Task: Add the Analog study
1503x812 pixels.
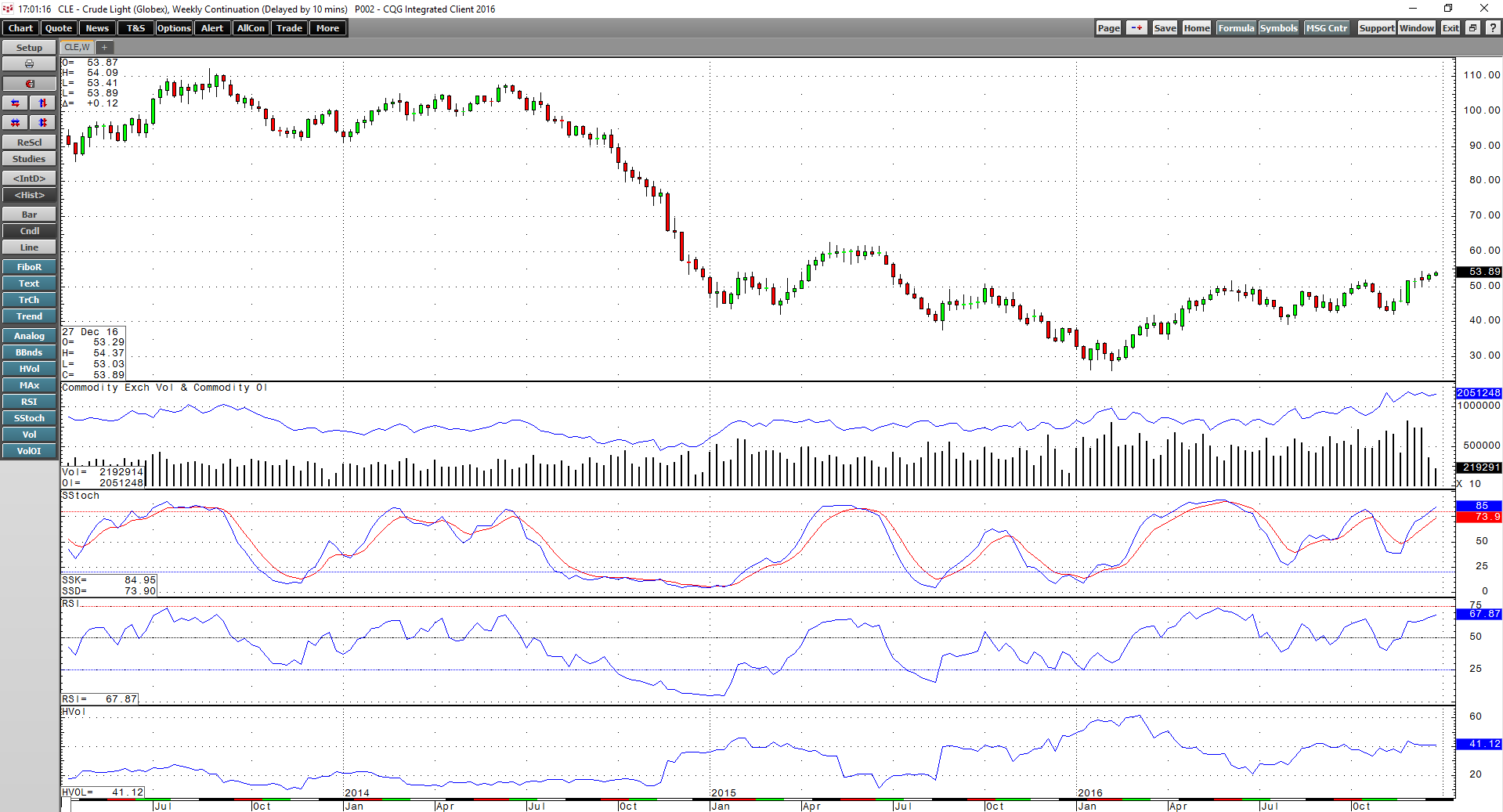Action: [29, 336]
